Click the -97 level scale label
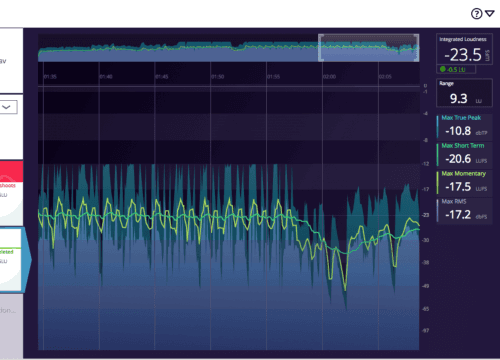 (x=425, y=331)
